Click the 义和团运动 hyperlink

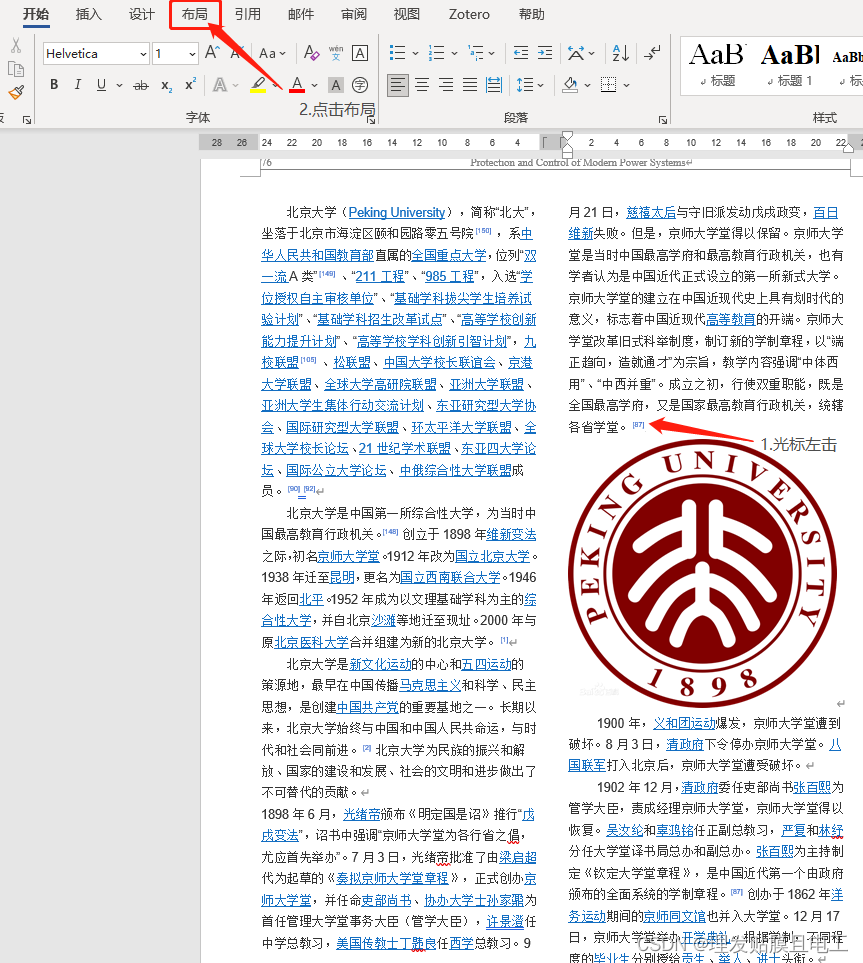684,723
